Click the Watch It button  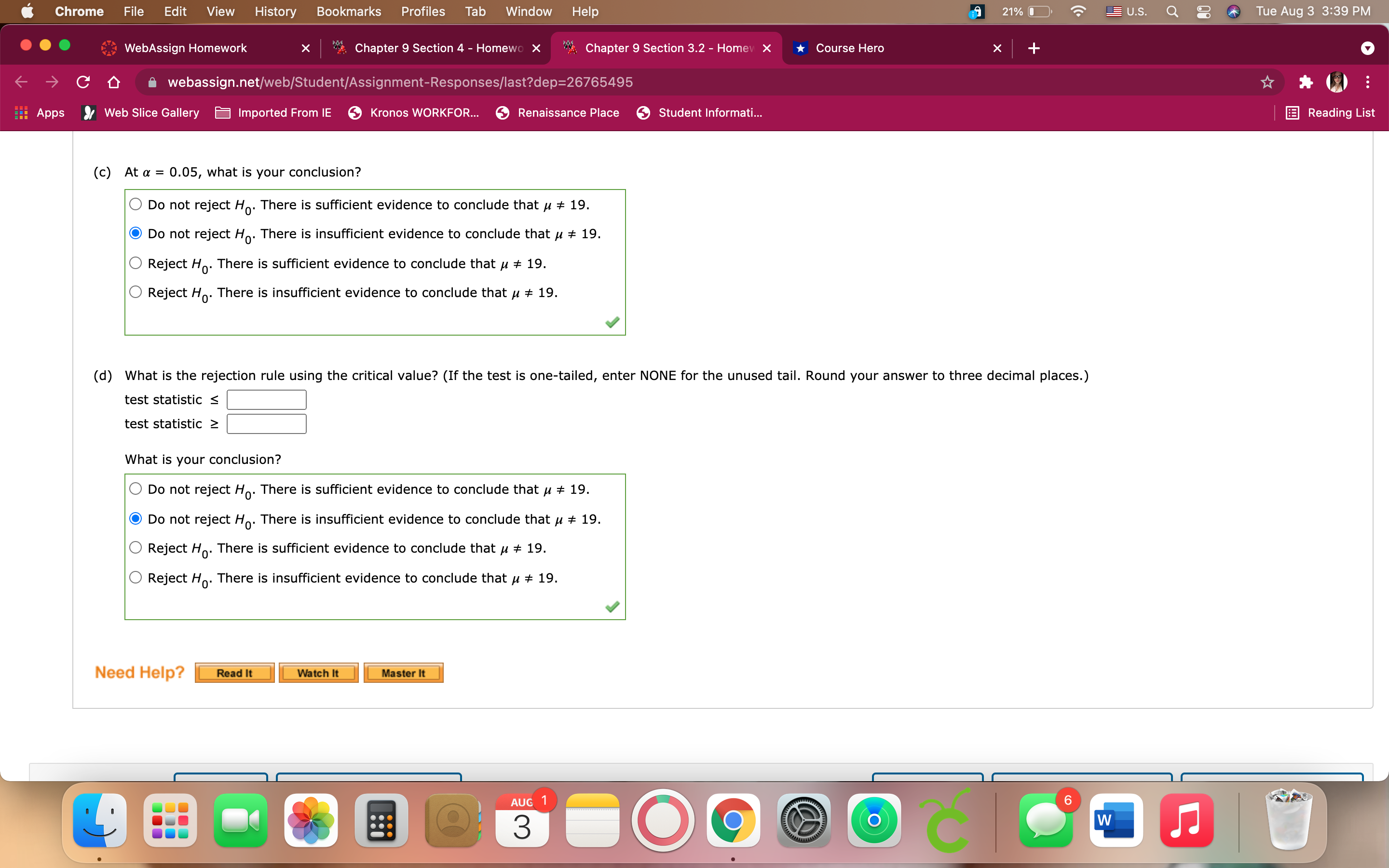click(318, 672)
